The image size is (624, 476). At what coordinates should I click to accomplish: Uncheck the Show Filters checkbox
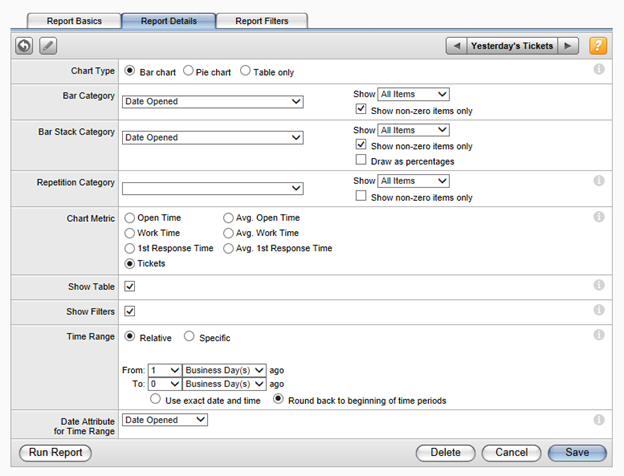tap(130, 311)
